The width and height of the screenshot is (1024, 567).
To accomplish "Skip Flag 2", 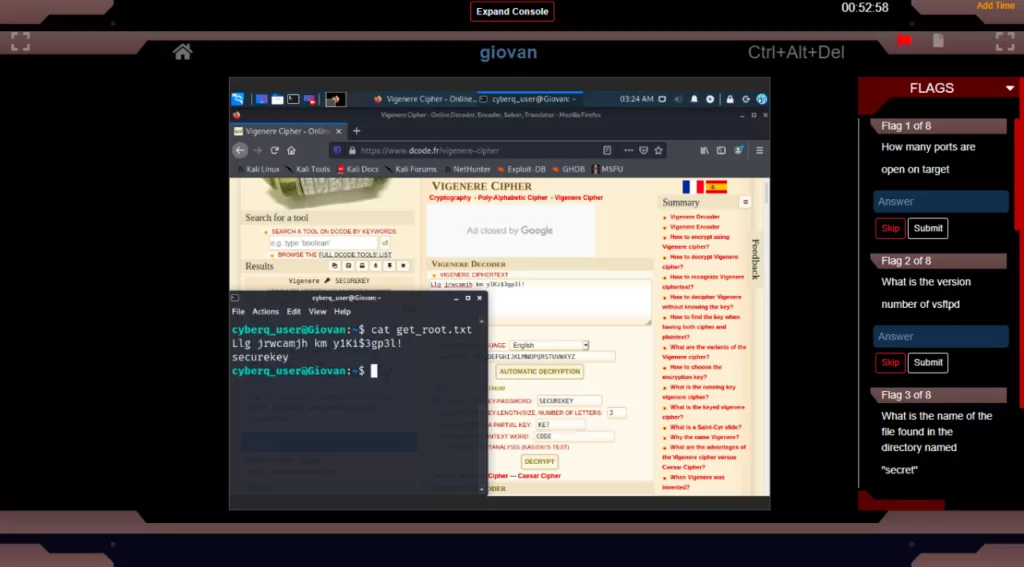I will point(890,363).
